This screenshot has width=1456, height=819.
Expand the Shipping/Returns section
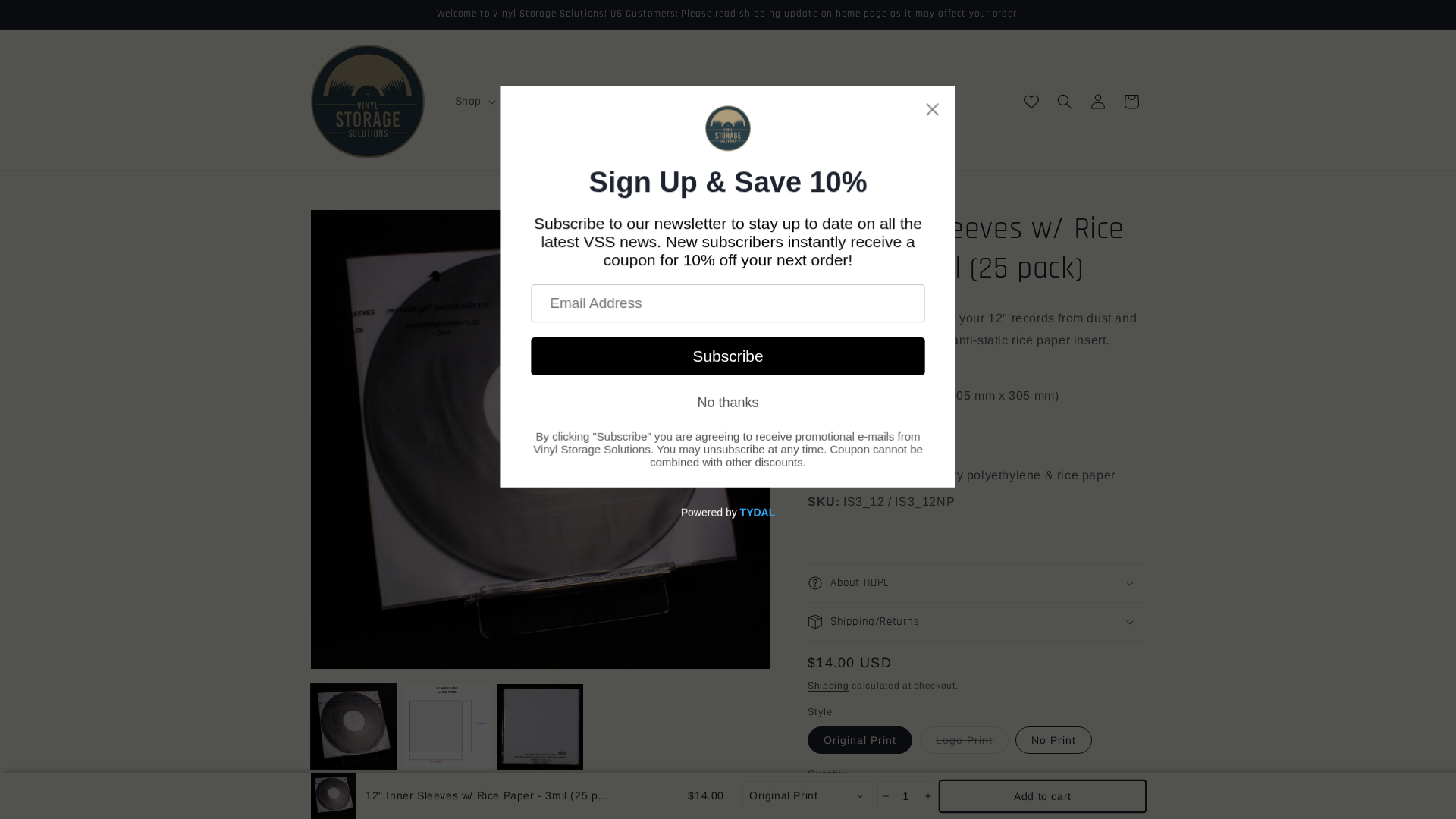[977, 622]
